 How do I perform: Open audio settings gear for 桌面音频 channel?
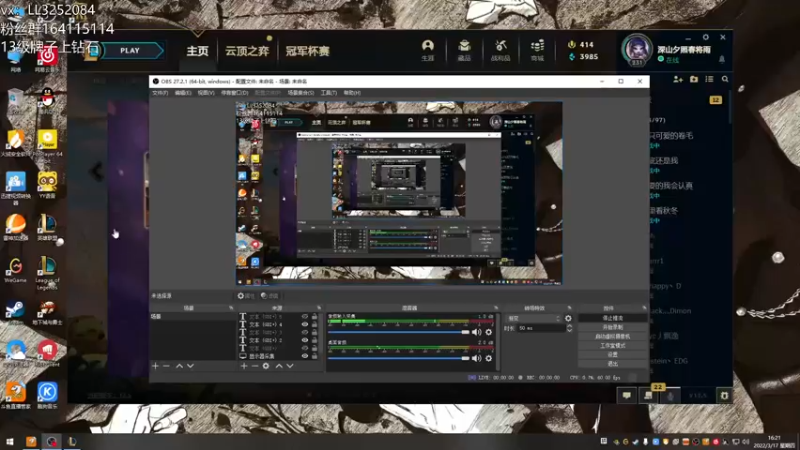(x=489, y=358)
